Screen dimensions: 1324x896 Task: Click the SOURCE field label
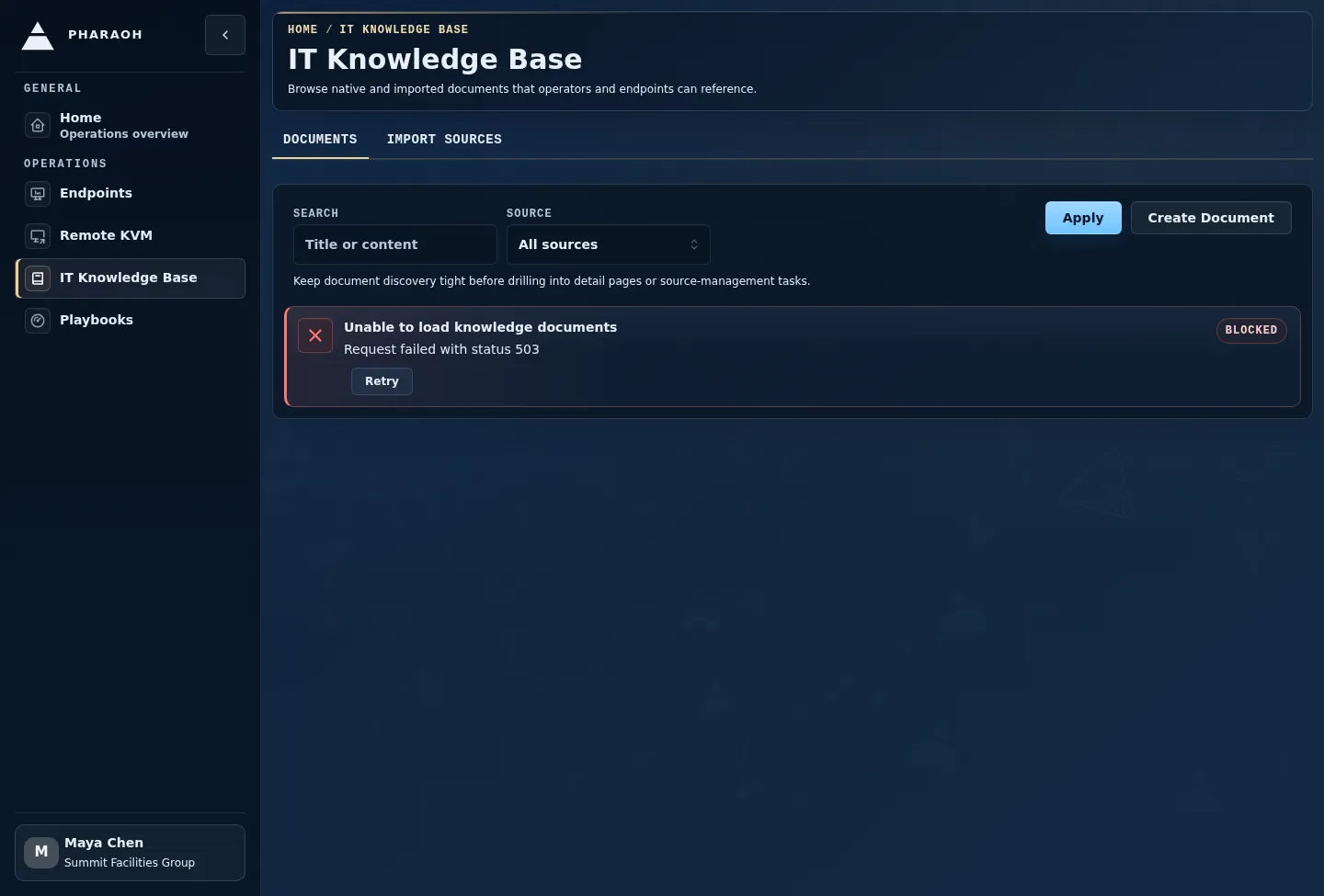529,213
